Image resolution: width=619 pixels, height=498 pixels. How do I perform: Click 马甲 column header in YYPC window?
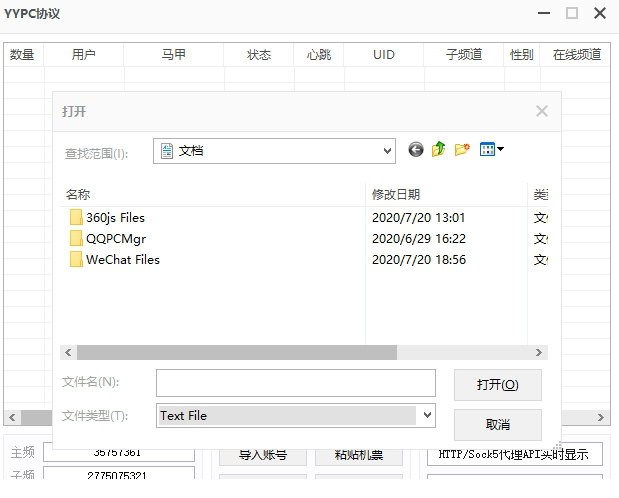[173, 54]
